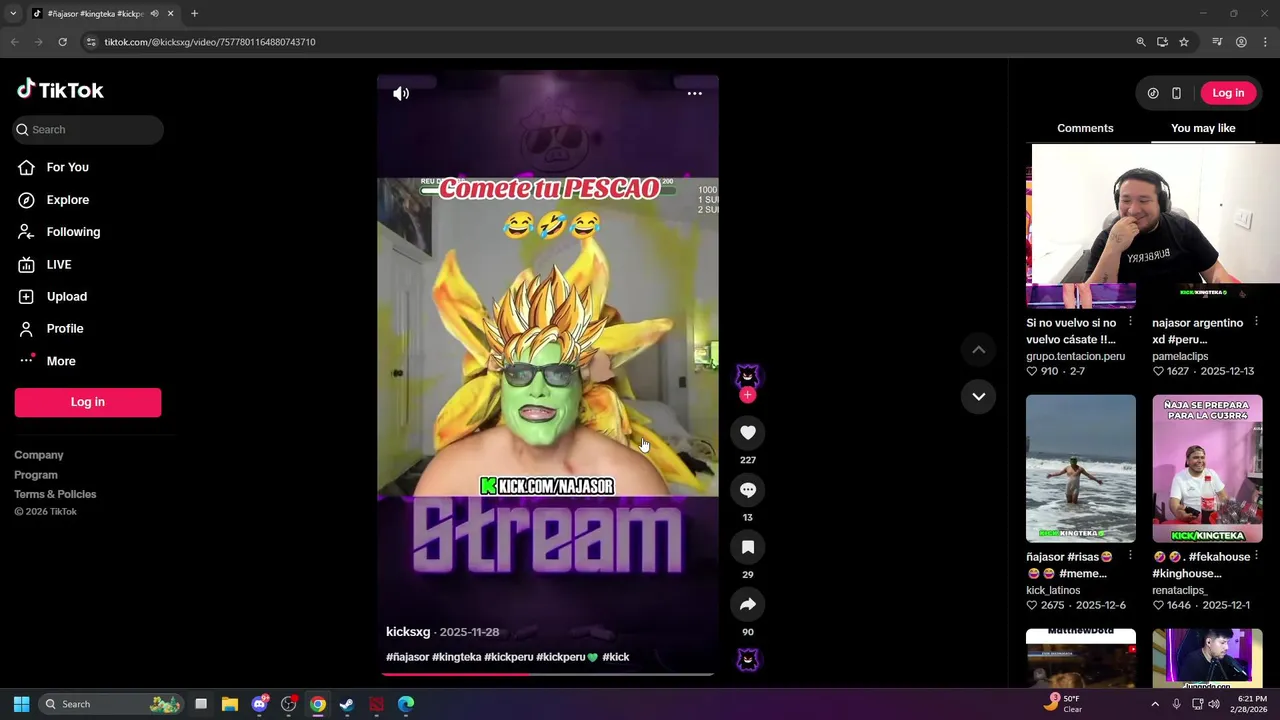Open the #ñajasor hashtag link

click(407, 657)
